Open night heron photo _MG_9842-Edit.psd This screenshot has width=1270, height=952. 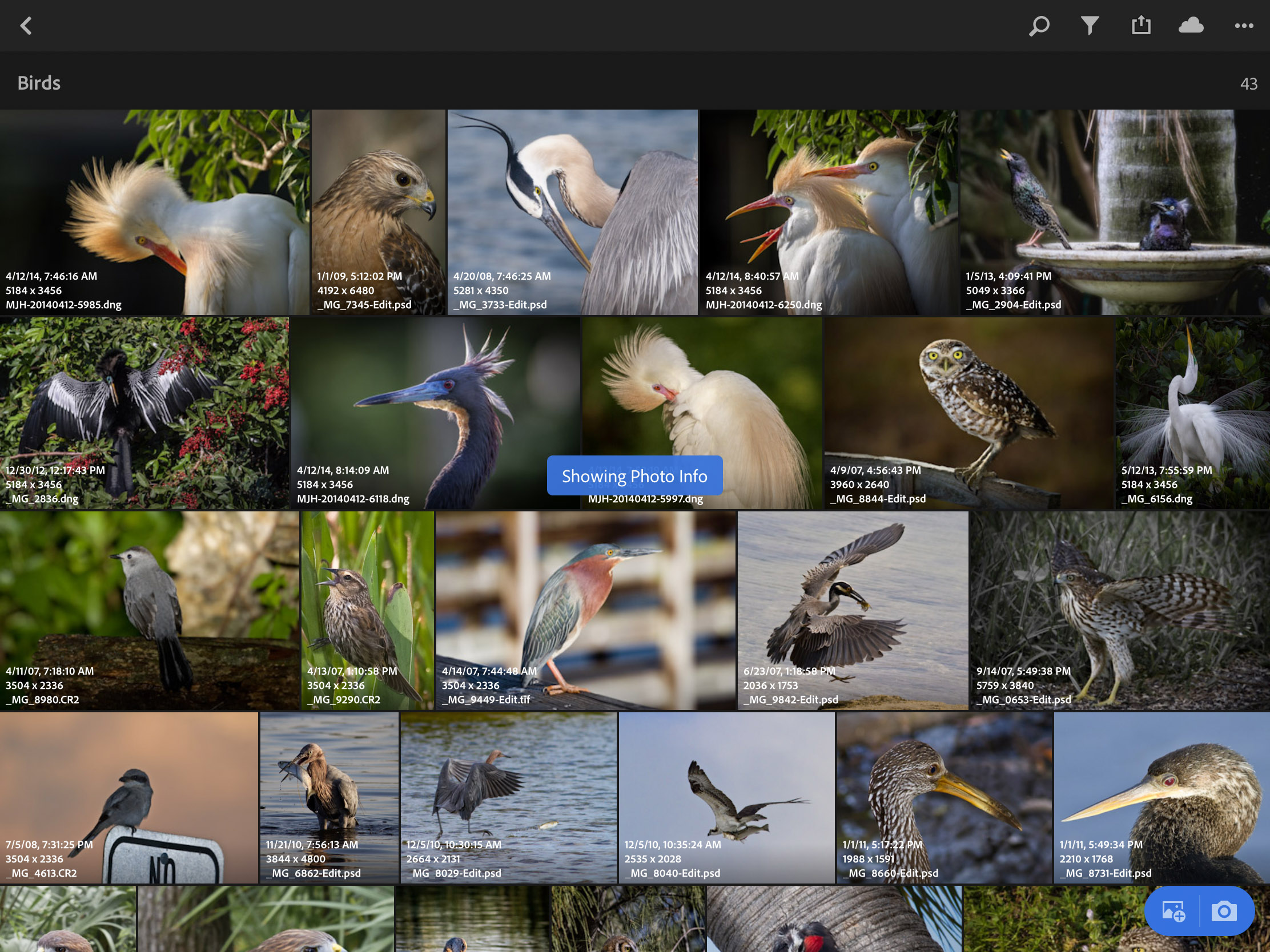(853, 611)
